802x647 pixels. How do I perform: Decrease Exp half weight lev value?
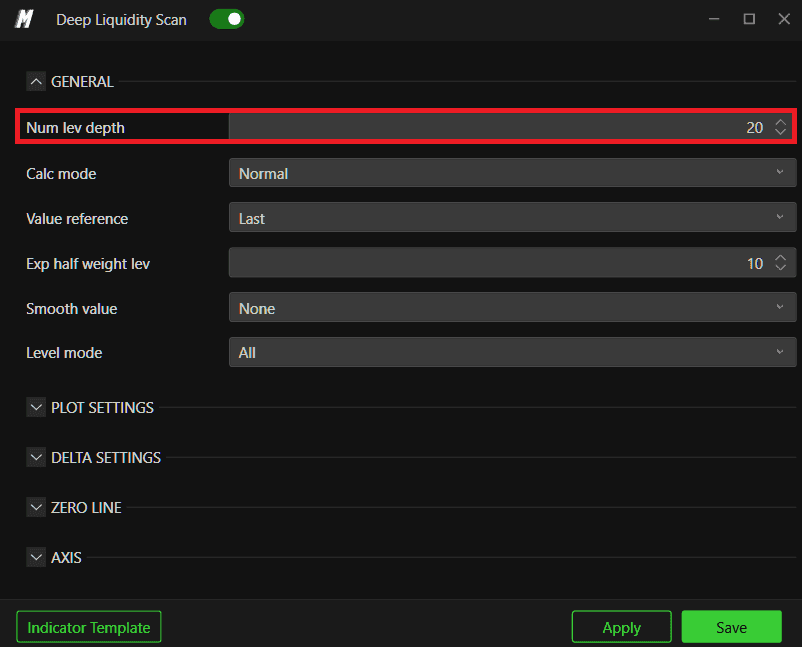781,267
